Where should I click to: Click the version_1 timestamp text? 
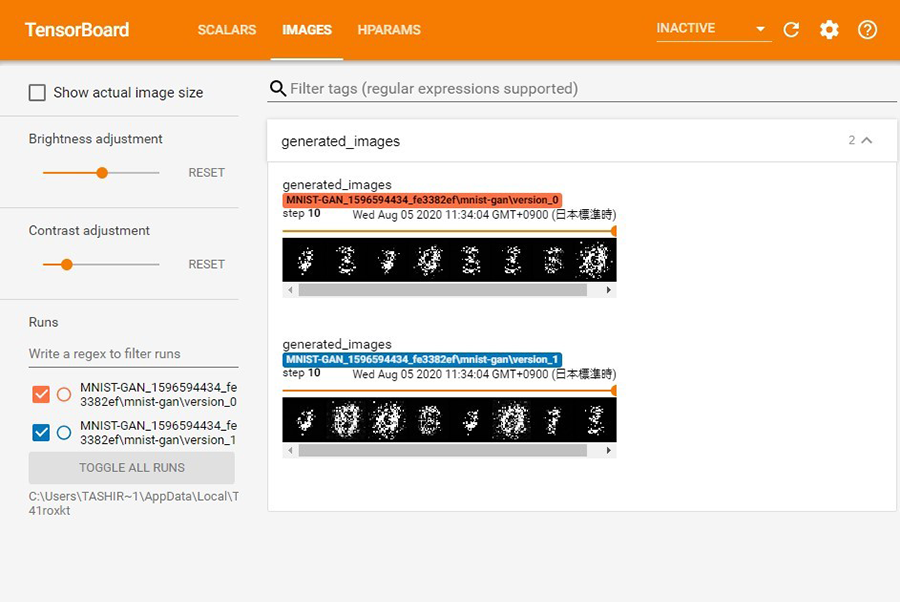[x=484, y=374]
